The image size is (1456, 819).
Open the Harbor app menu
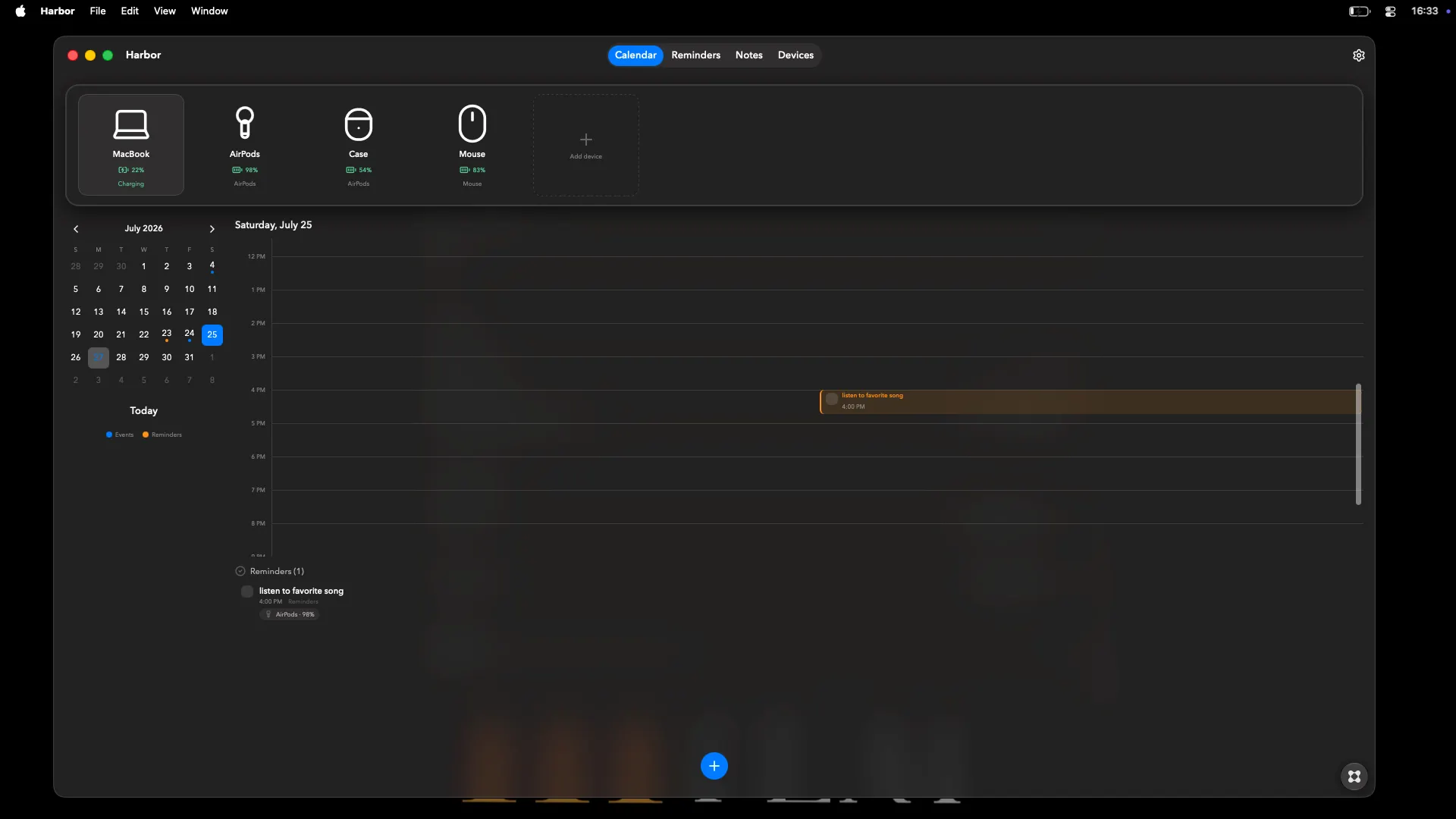[58, 11]
